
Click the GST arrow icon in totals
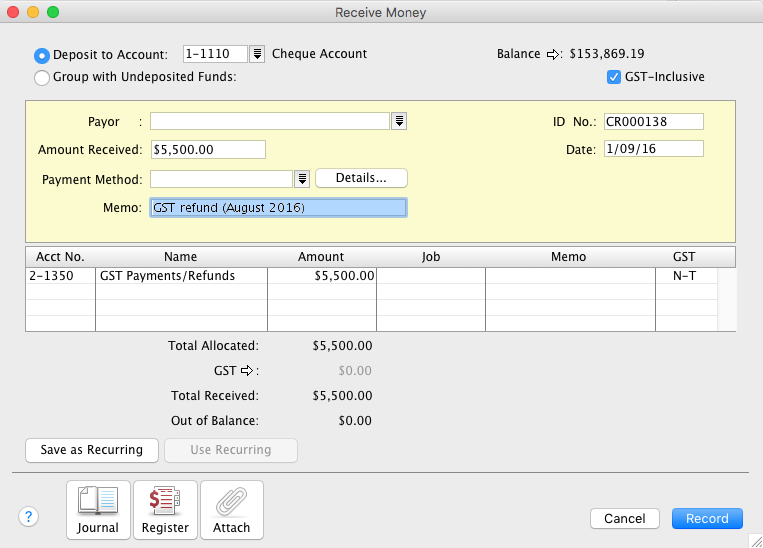[244, 371]
